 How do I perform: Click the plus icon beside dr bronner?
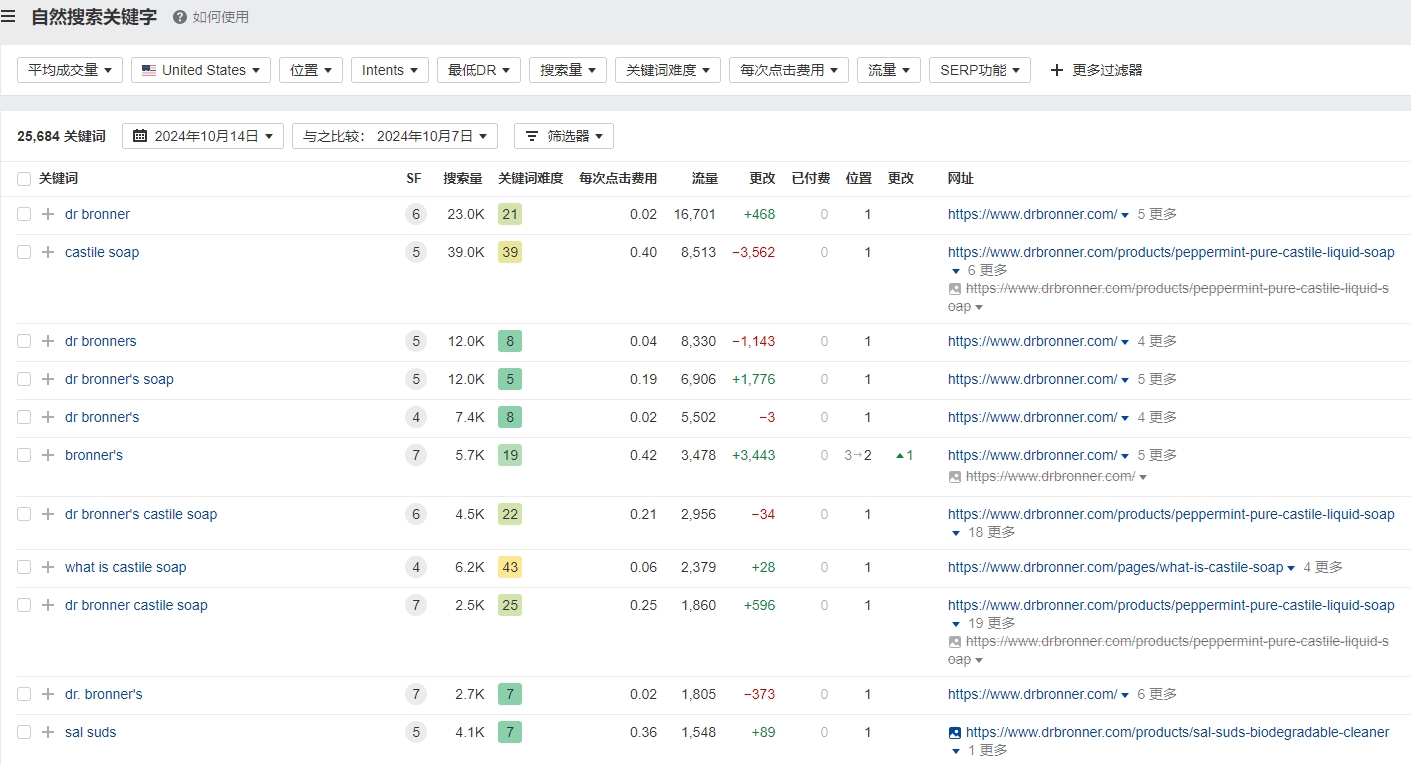48,214
